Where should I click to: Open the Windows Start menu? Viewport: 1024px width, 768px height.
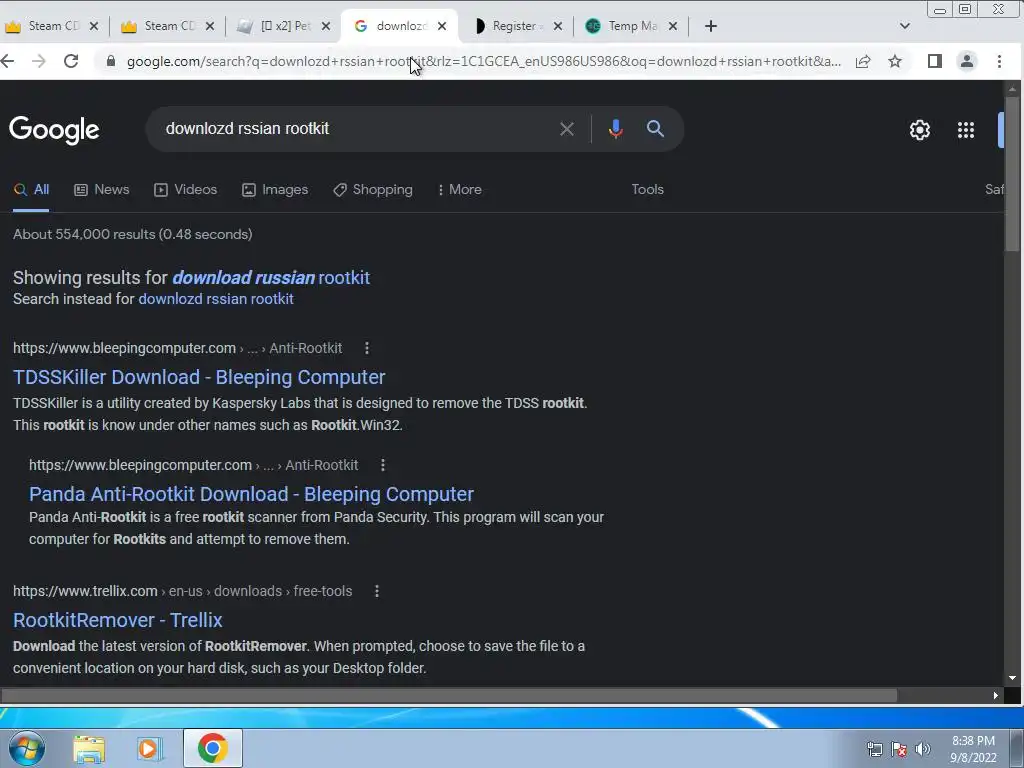27,748
